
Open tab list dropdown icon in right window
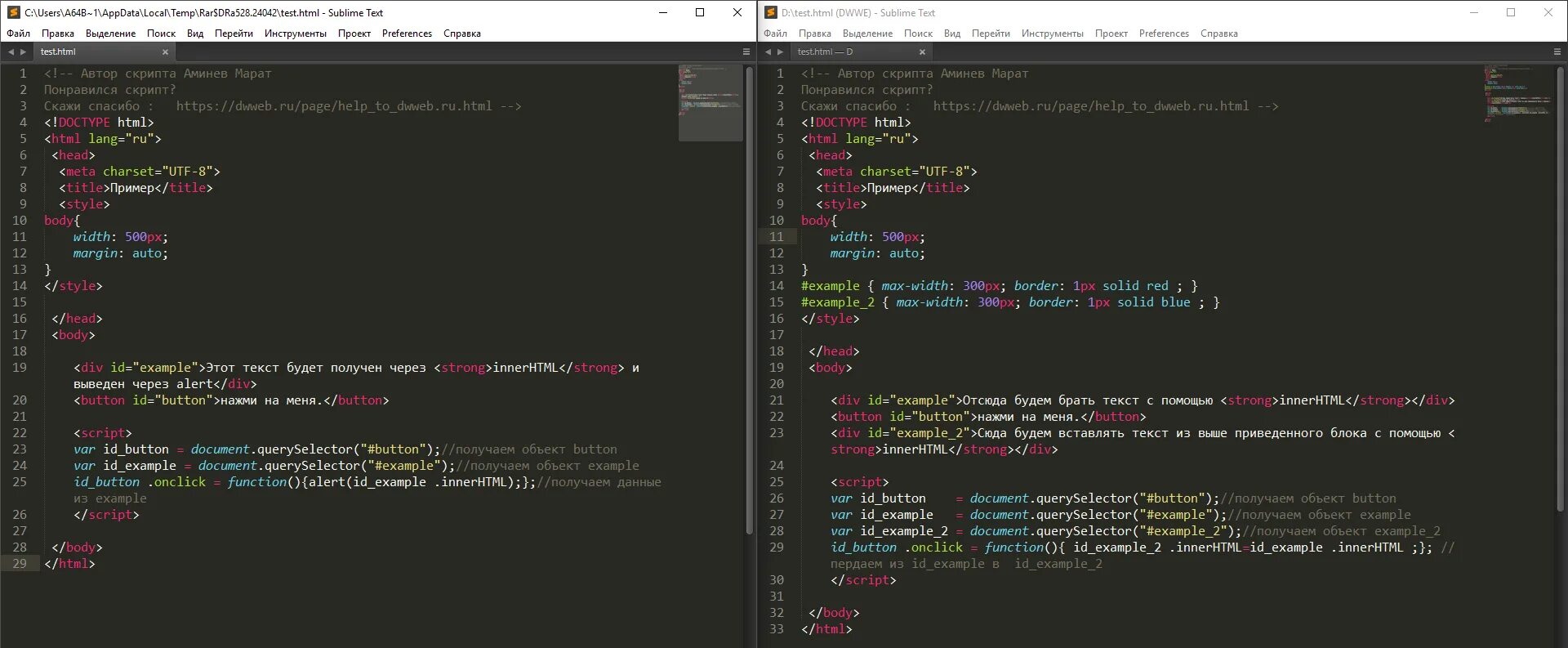[1557, 51]
